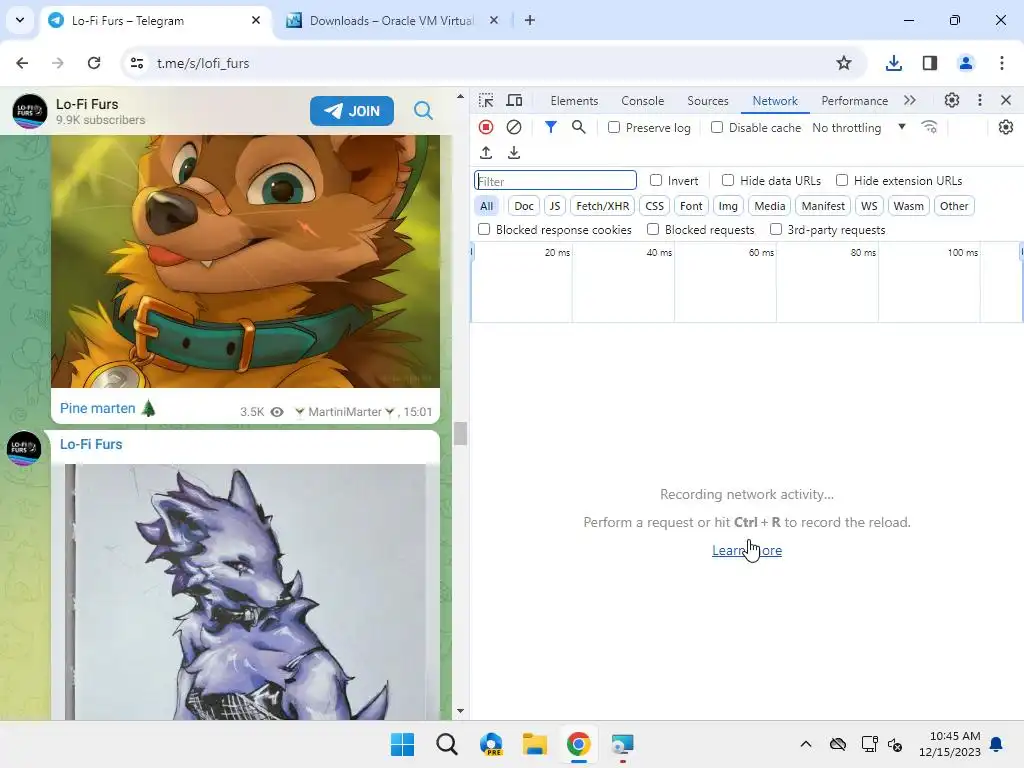
Task: Enable Preserve log checkbox
Action: pos(614,127)
